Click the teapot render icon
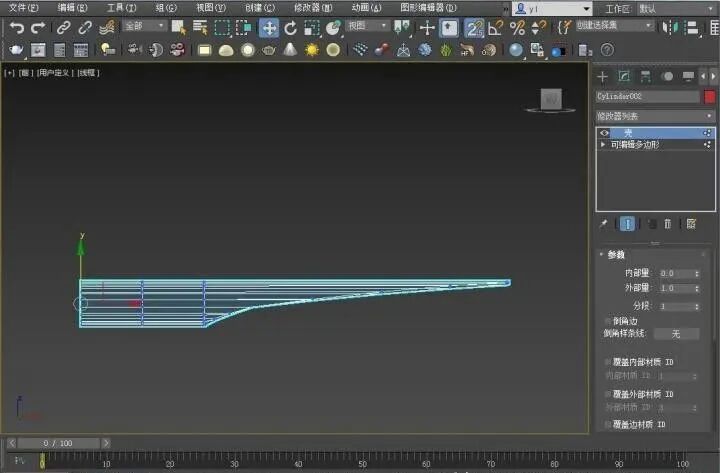 click(x=17, y=50)
